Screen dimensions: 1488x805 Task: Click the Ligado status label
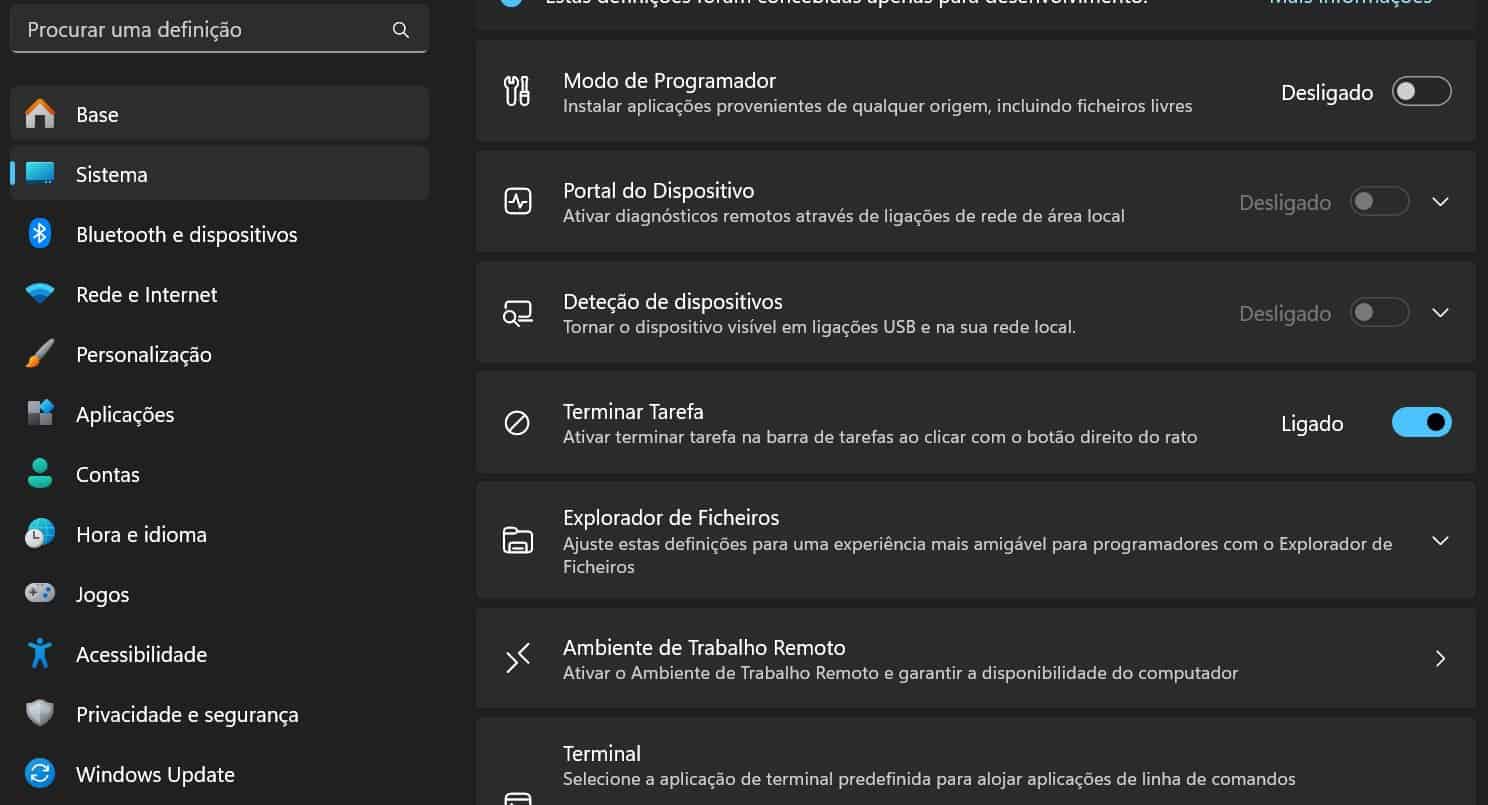coord(1312,424)
